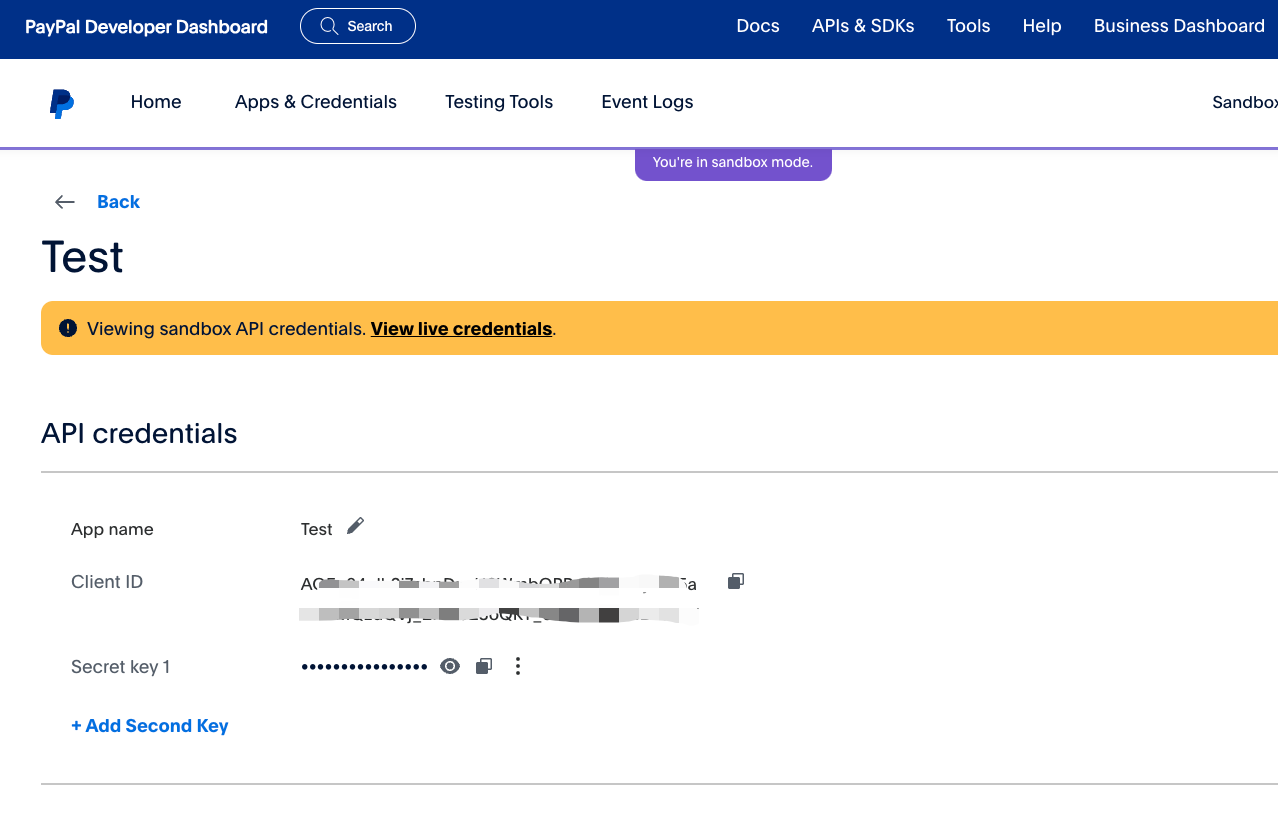Click the PayPal logo icon
Screen dimensions: 1278x816
62,103
